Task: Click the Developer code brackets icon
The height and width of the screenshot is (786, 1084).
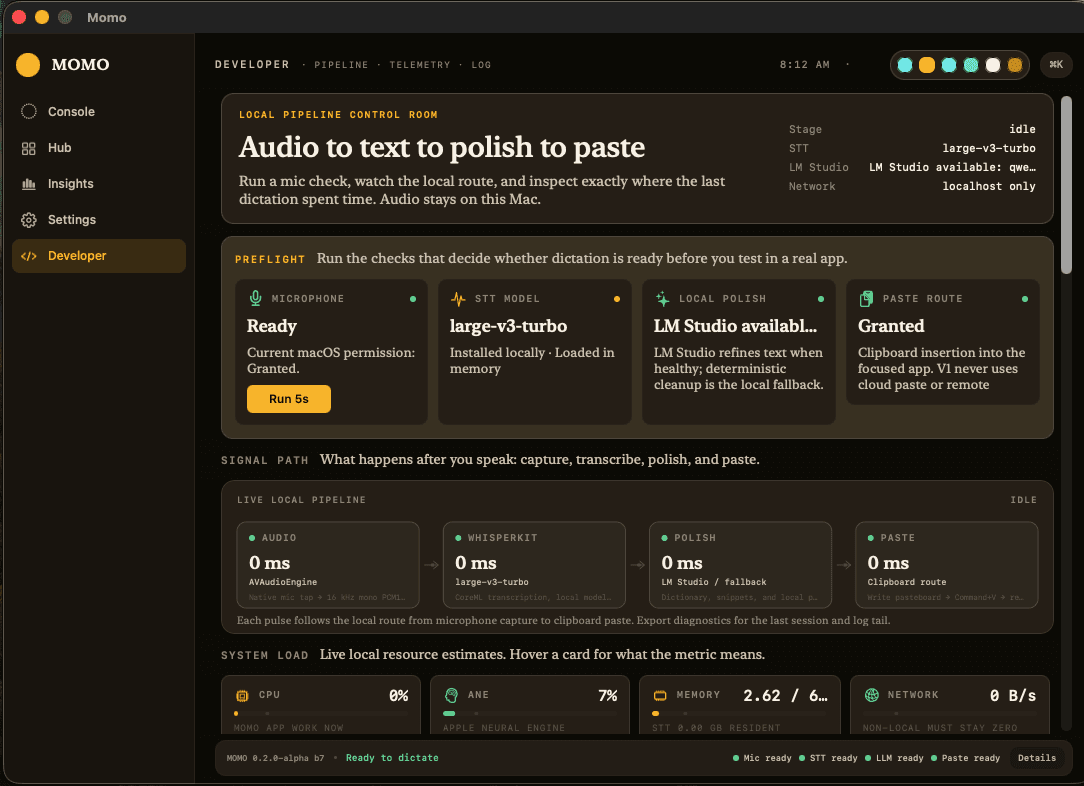Action: pyautogui.click(x=28, y=256)
